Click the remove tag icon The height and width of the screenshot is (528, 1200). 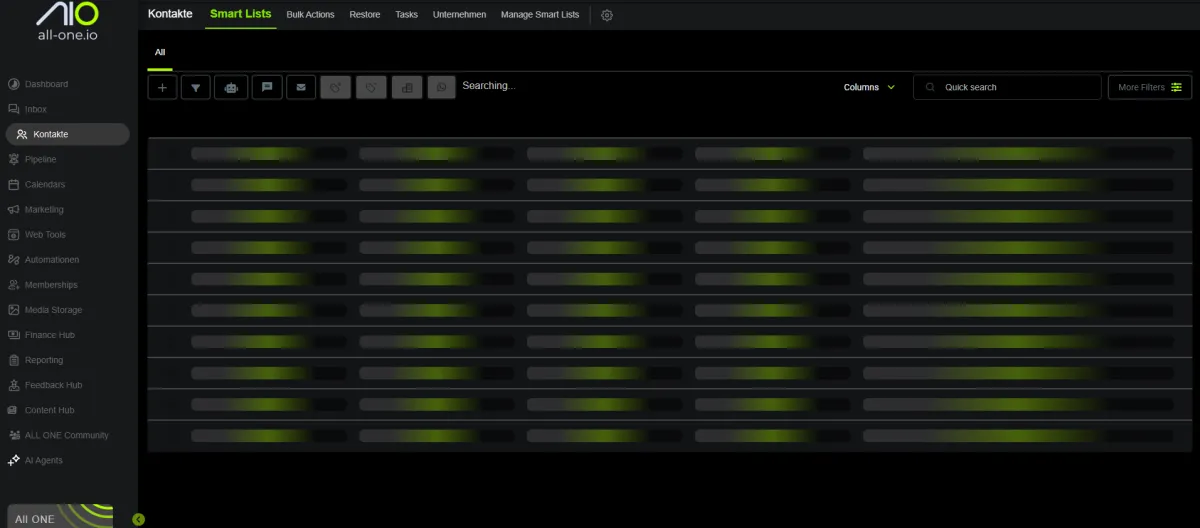coord(371,87)
